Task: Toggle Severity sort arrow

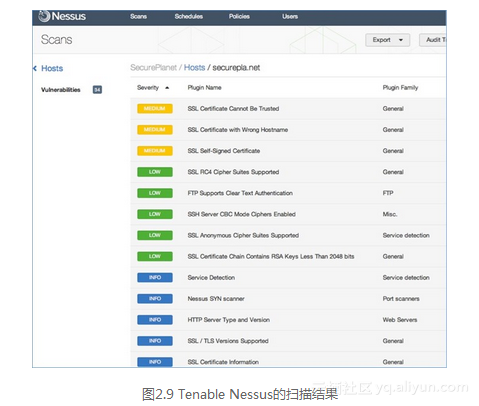Action: pos(167,88)
